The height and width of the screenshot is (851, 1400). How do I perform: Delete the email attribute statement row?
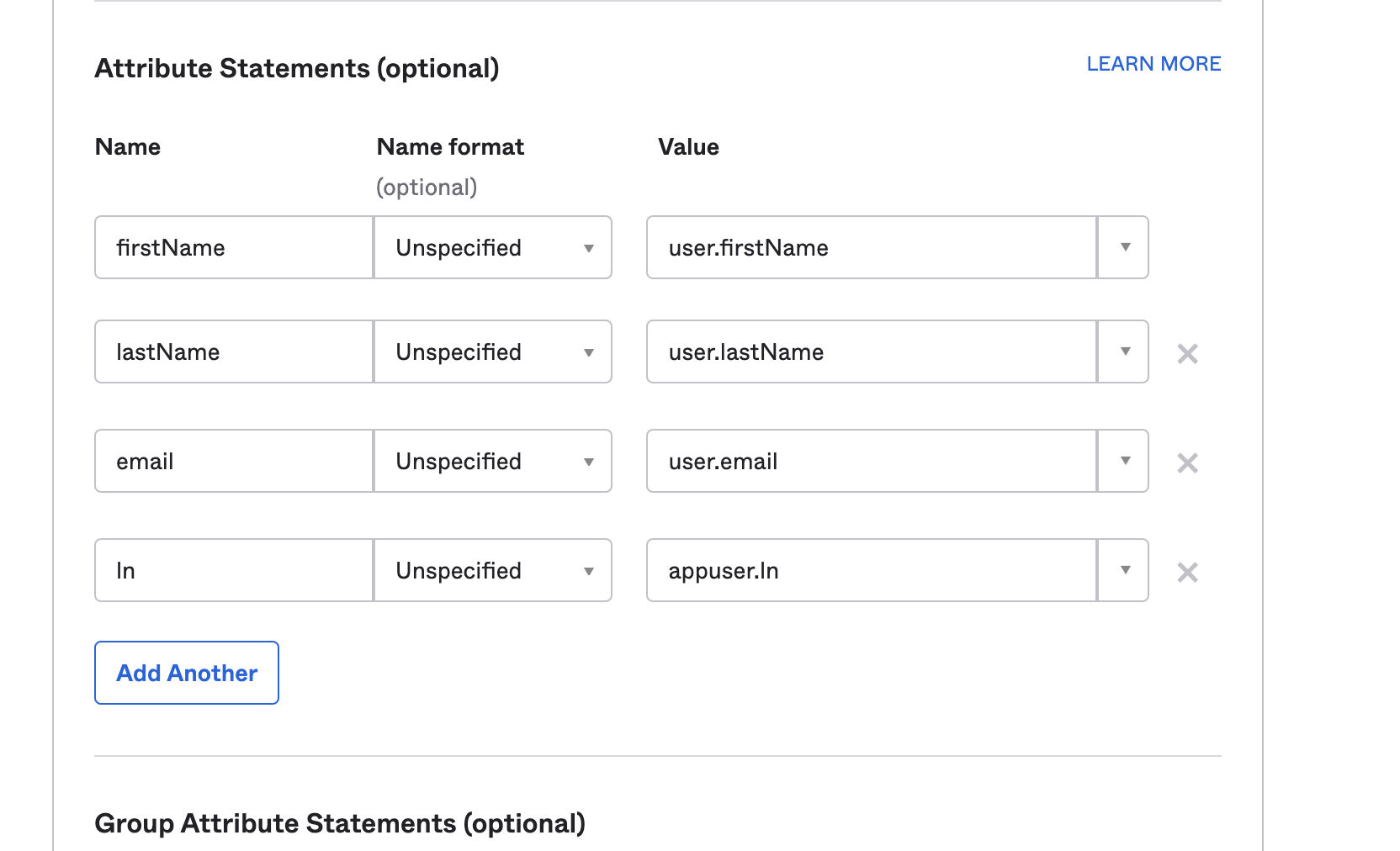coord(1187,462)
